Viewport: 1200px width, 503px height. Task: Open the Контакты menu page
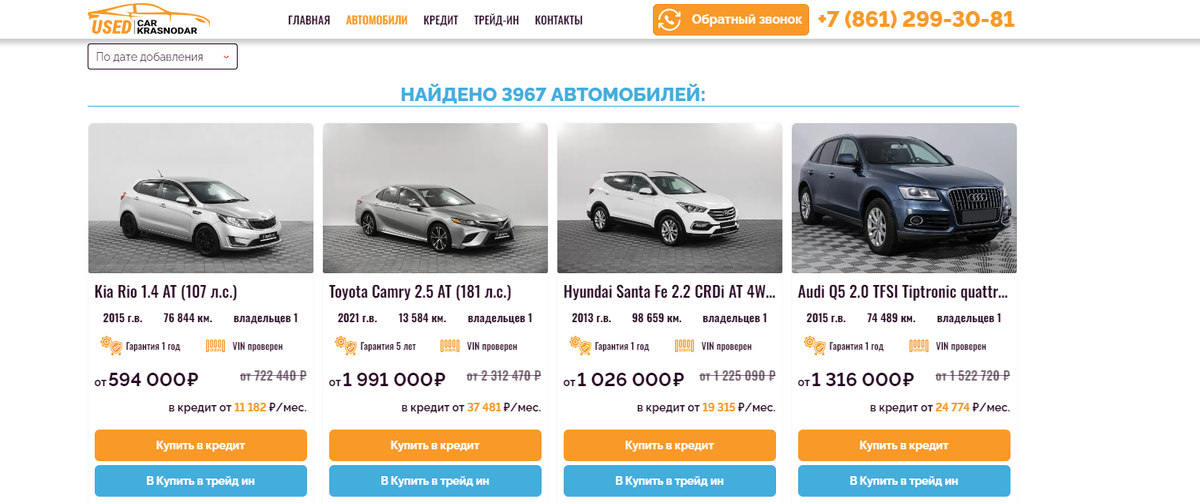tap(559, 20)
